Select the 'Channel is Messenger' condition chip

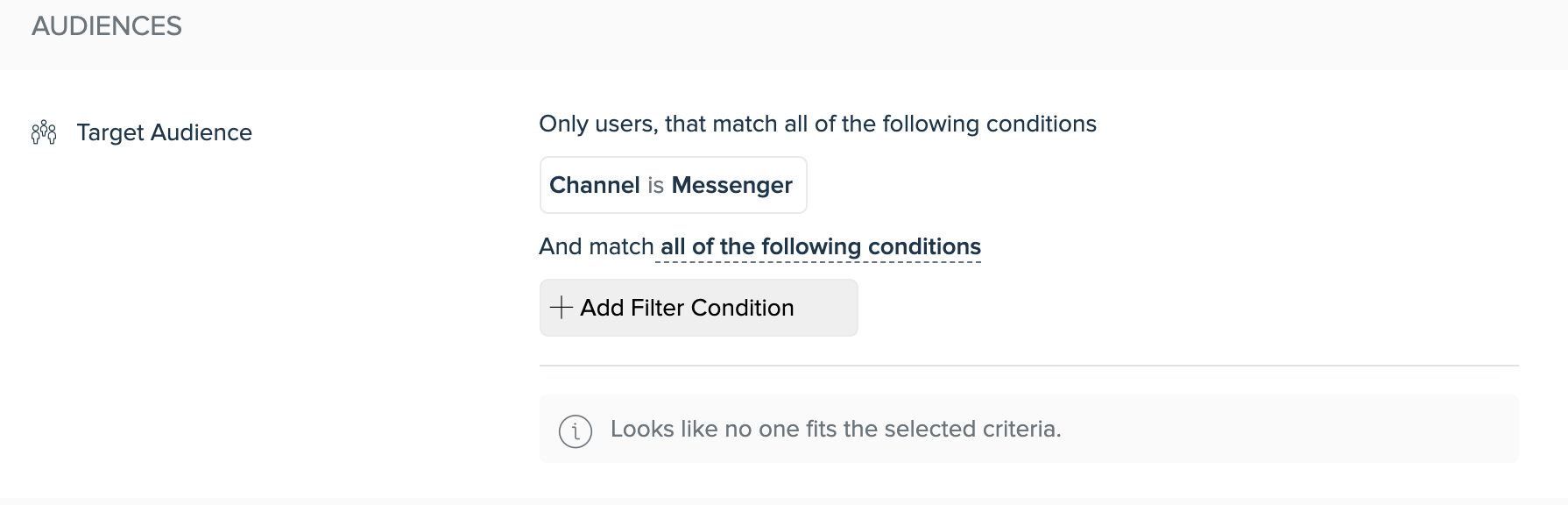tap(673, 185)
